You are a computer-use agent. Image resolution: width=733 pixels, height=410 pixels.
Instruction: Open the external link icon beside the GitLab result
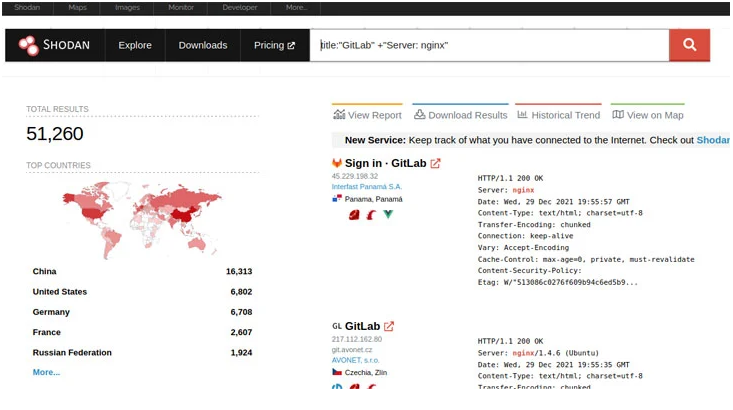389,326
